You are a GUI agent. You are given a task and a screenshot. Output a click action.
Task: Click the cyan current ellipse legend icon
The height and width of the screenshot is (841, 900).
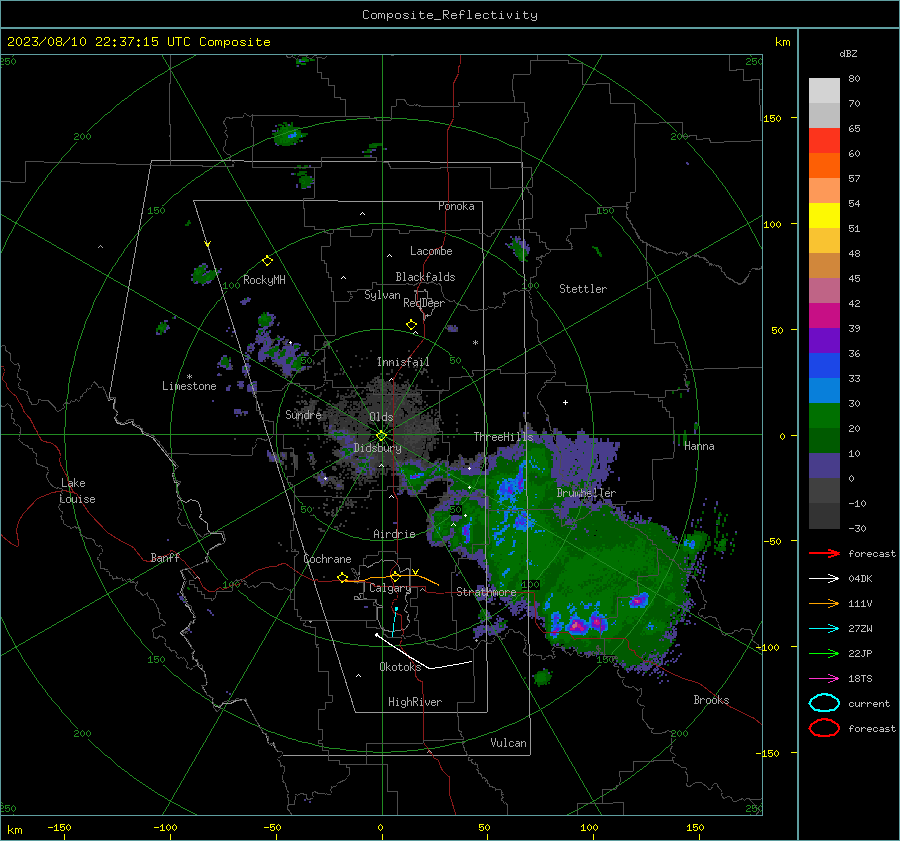click(824, 703)
